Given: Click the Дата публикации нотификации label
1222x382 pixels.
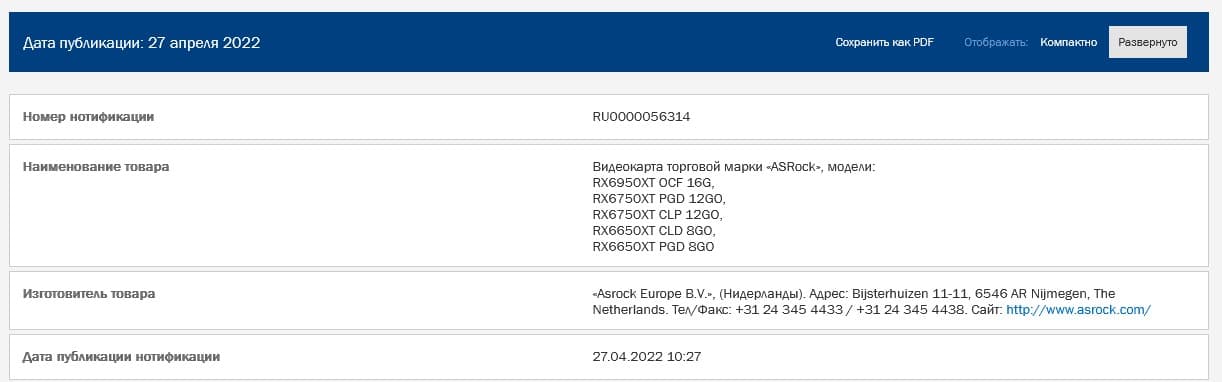Looking at the screenshot, I should [x=121, y=356].
